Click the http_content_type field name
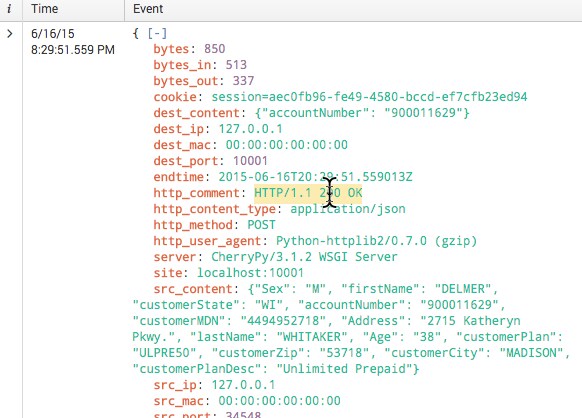 pos(215,209)
